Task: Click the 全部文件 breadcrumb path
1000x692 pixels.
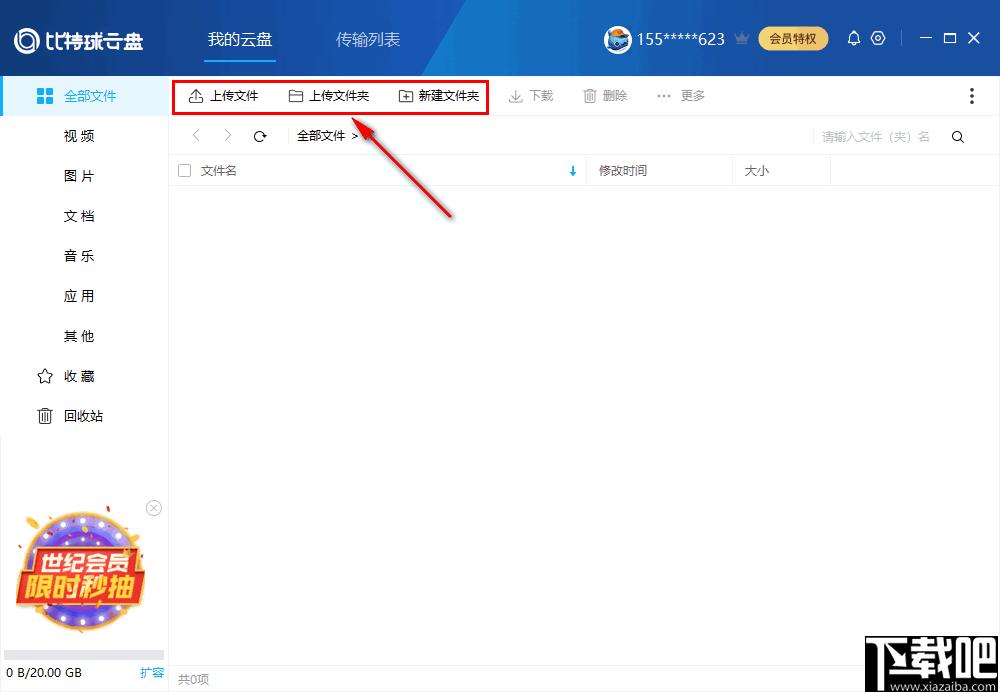Action: (321, 136)
